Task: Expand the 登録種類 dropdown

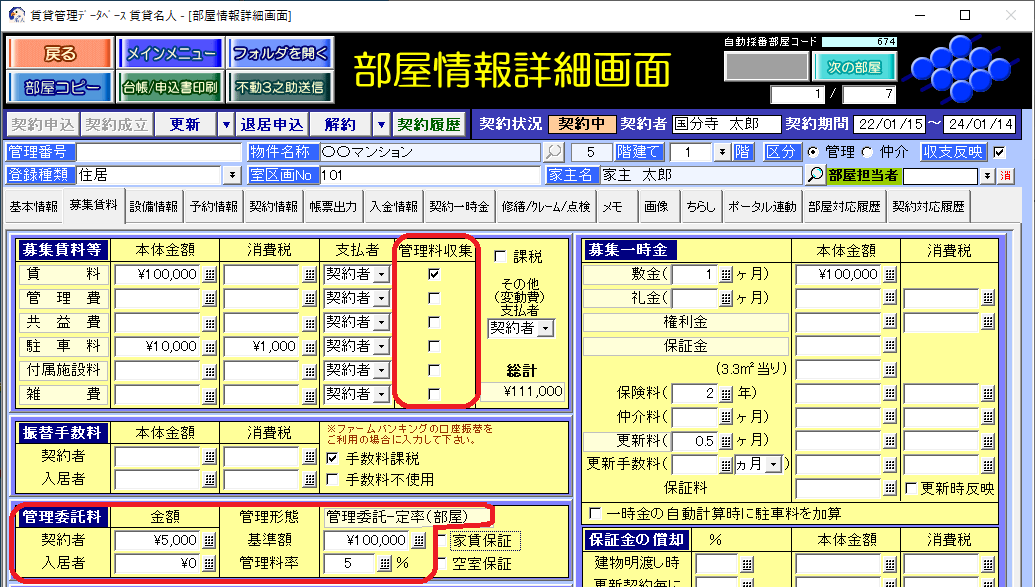Action: (232, 175)
